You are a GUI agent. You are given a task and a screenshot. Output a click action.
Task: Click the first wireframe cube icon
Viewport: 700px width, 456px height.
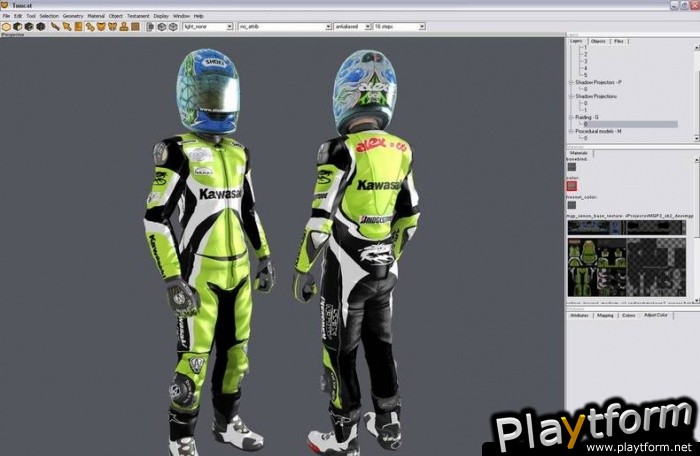[162, 27]
